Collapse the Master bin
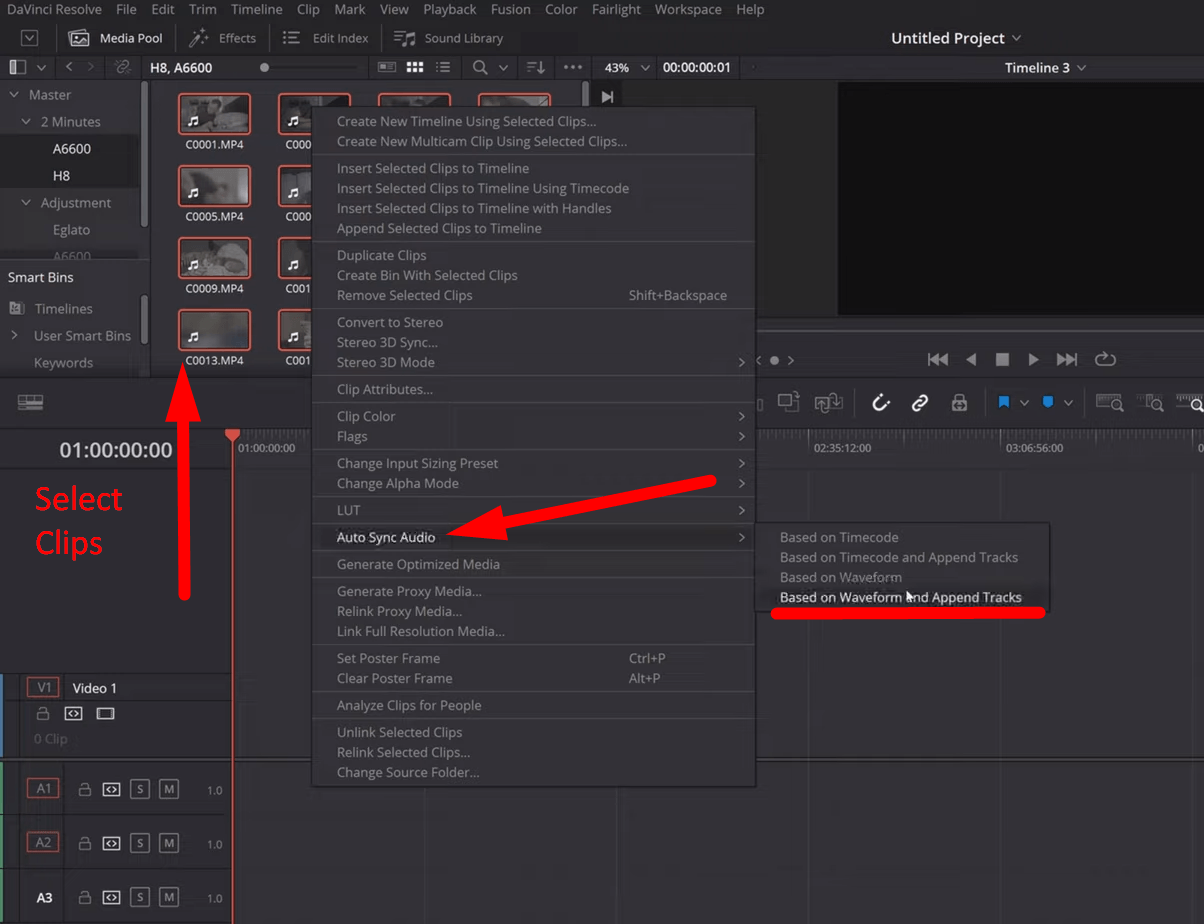The image size is (1204, 924). (x=14, y=95)
